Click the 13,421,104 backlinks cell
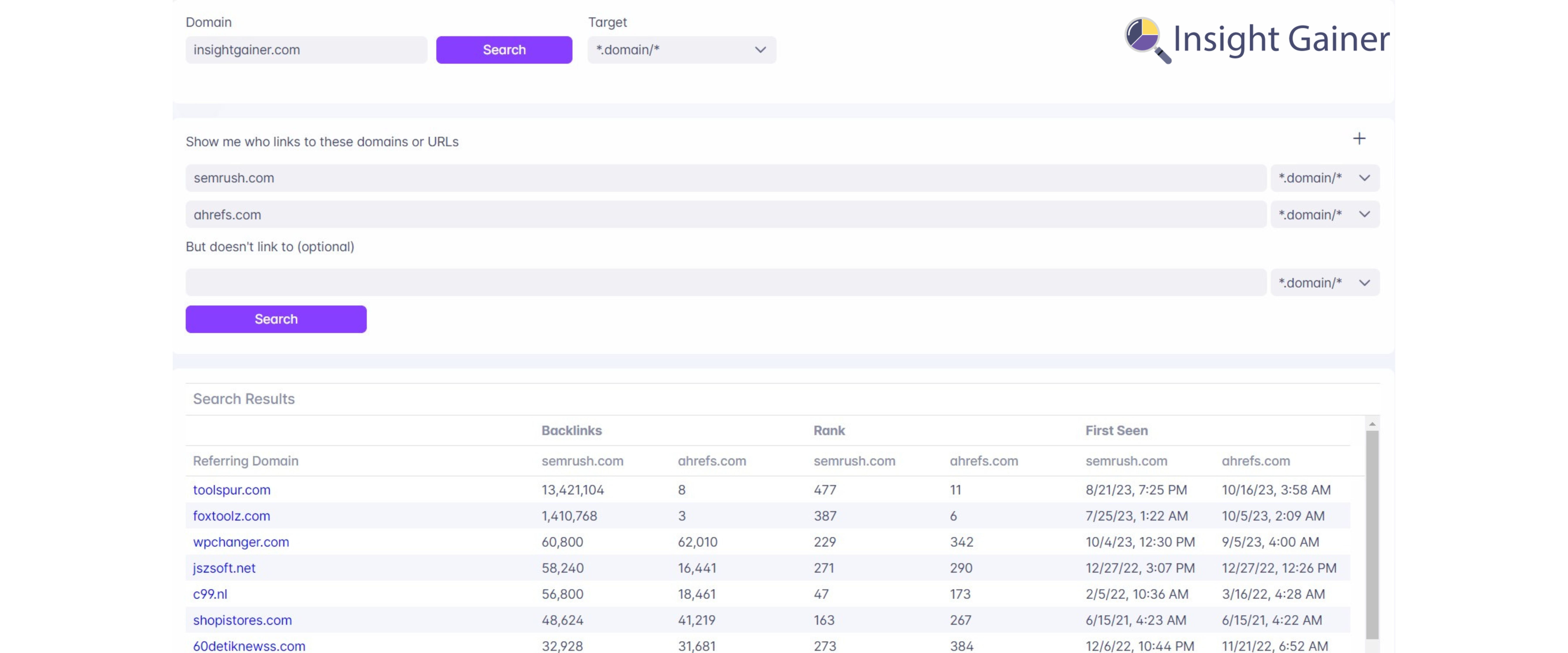 pyautogui.click(x=573, y=490)
